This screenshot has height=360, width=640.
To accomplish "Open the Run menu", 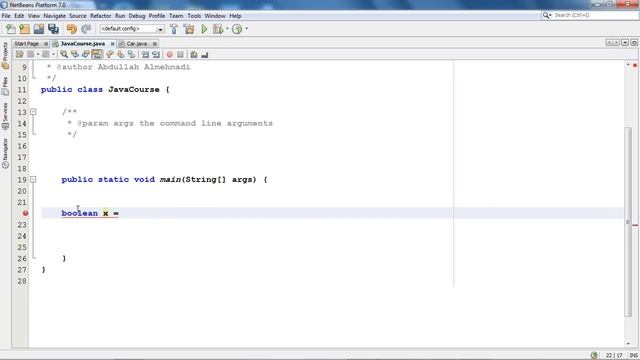I will (120, 16).
